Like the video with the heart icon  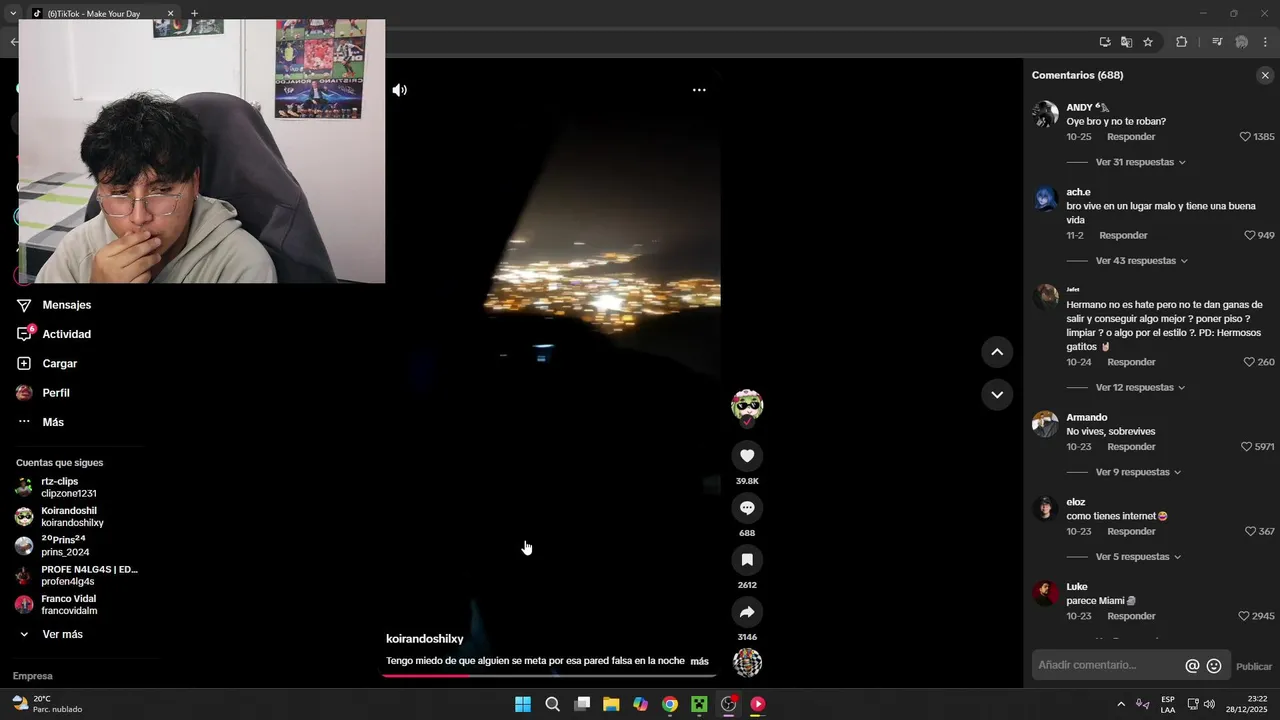[747, 456]
